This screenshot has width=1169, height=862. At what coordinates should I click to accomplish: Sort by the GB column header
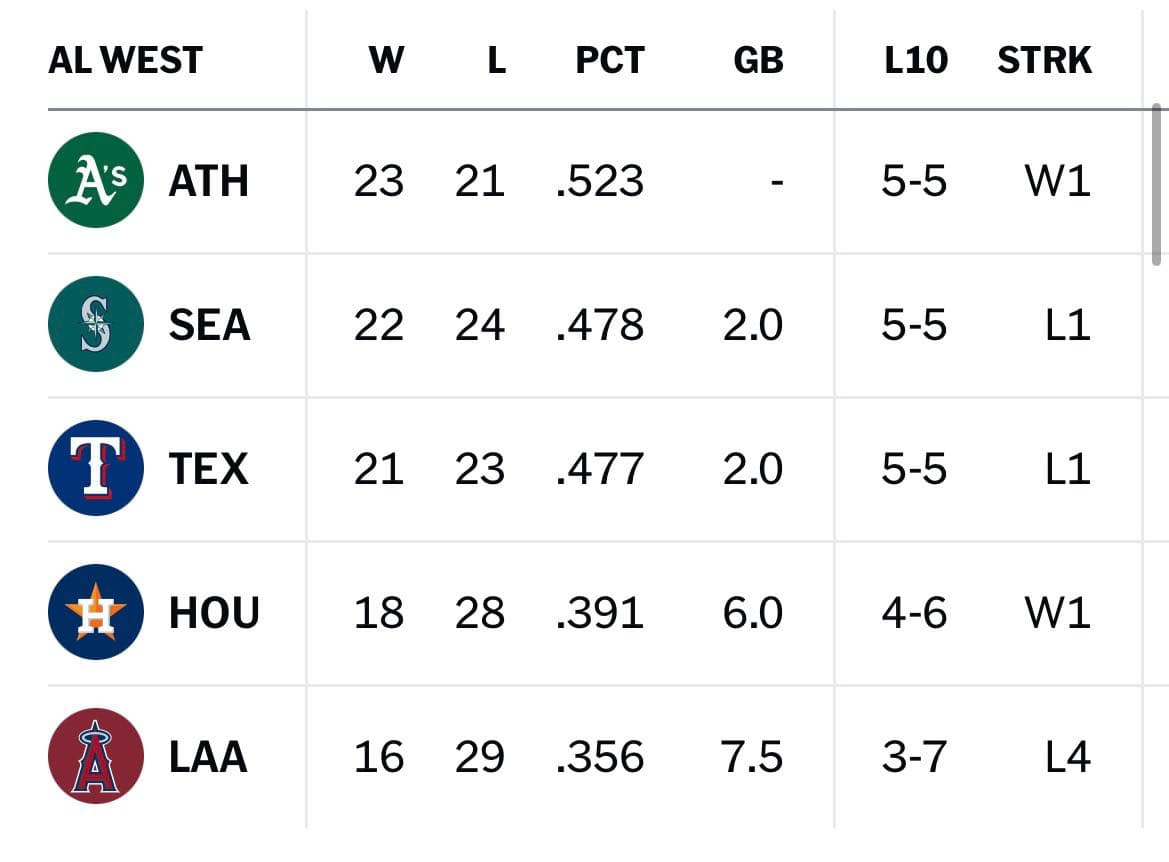[x=758, y=60]
